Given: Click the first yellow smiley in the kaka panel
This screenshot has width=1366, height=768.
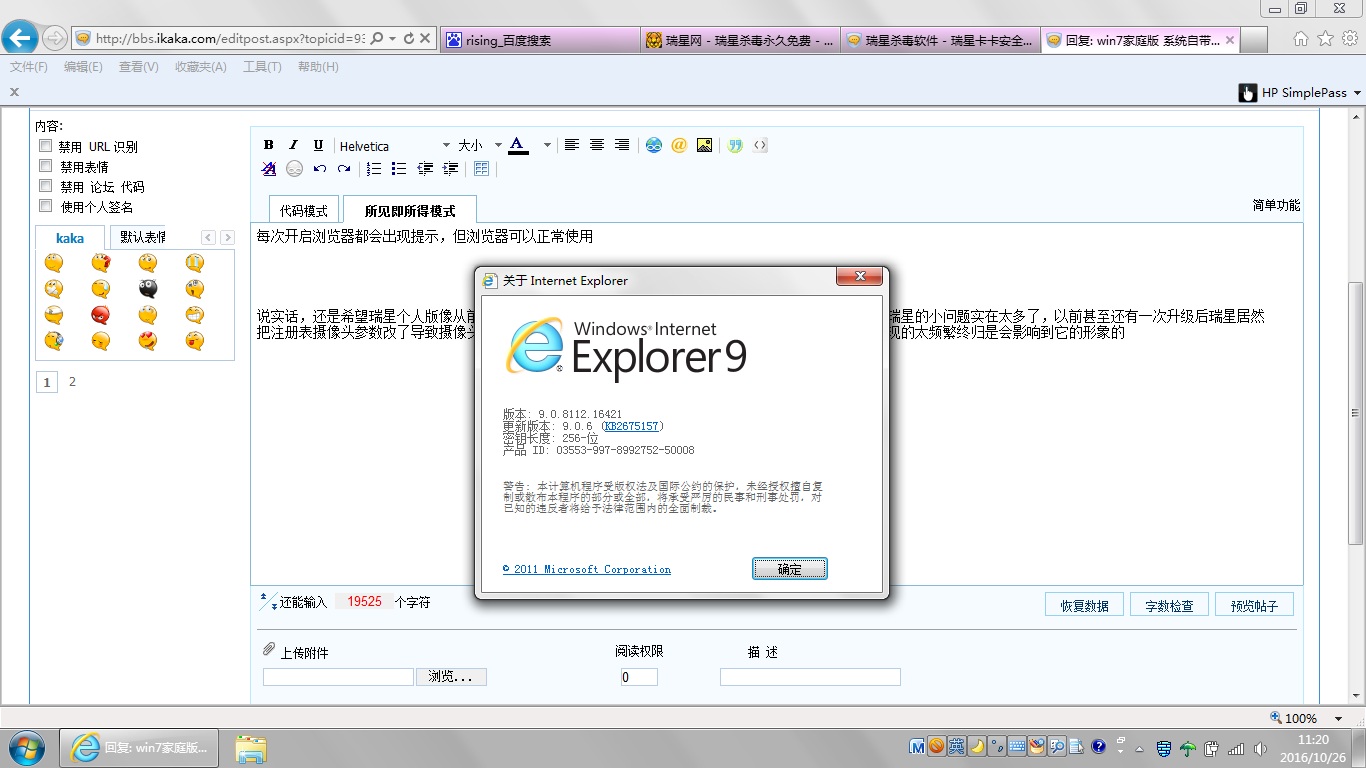Looking at the screenshot, I should 54,263.
